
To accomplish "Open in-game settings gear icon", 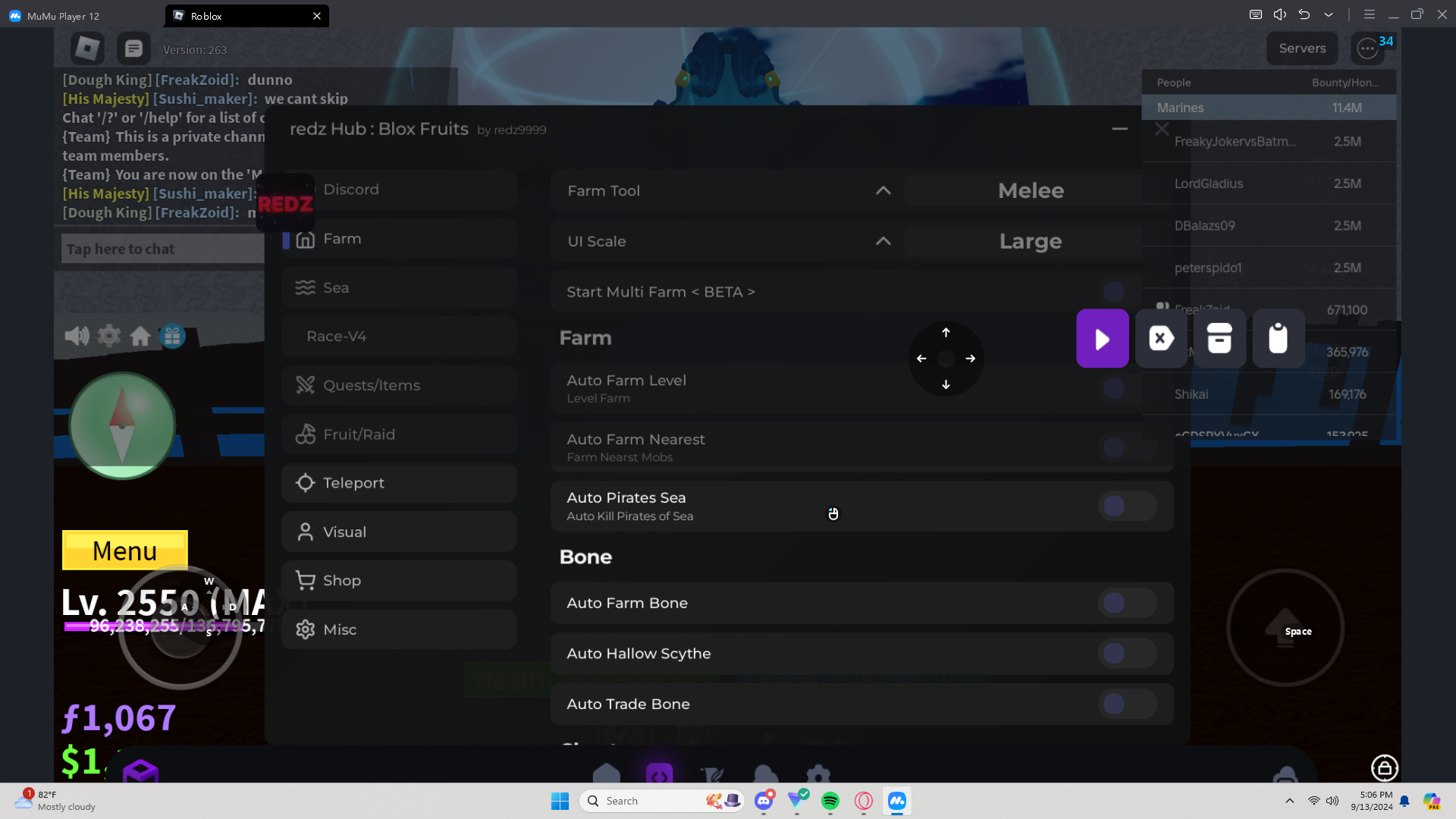I will (x=109, y=335).
